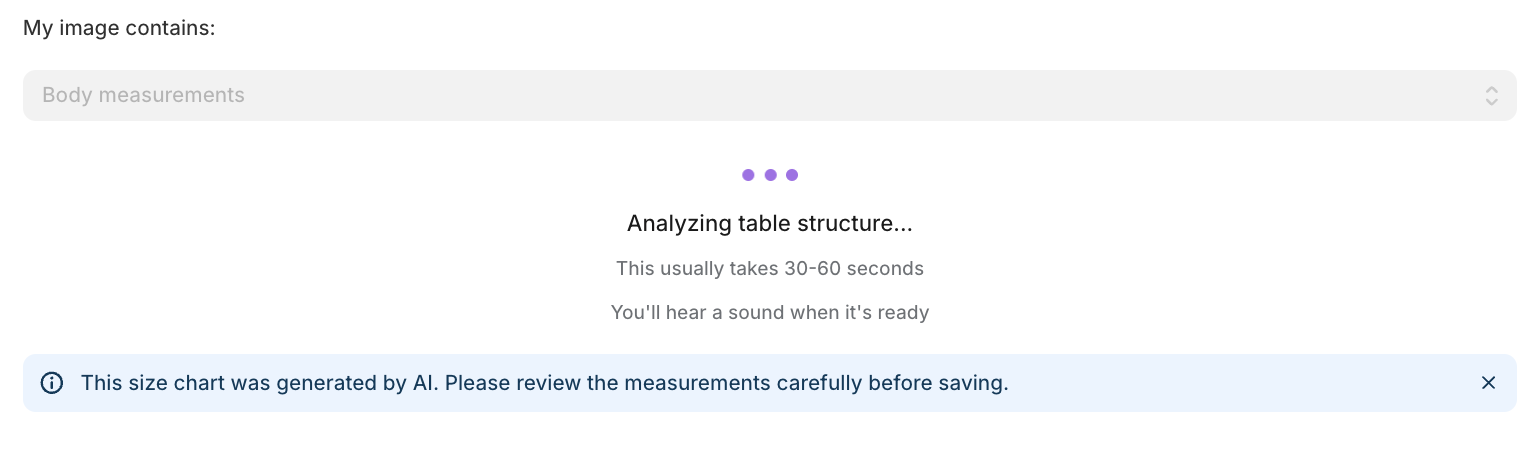The height and width of the screenshot is (450, 1540).
Task: Click the upward arrow of the dropdown chevron
Action: click(x=1491, y=89)
